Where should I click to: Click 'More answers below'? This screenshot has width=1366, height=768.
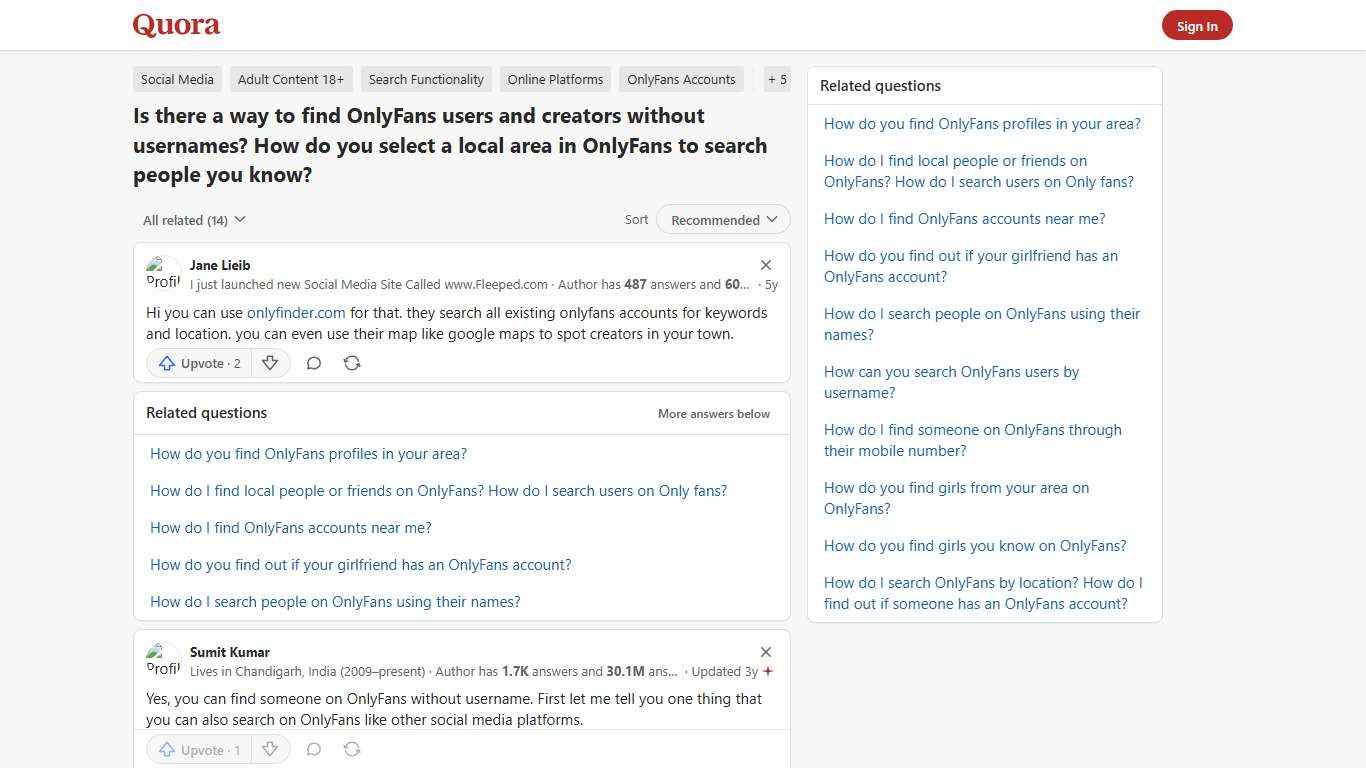(713, 413)
